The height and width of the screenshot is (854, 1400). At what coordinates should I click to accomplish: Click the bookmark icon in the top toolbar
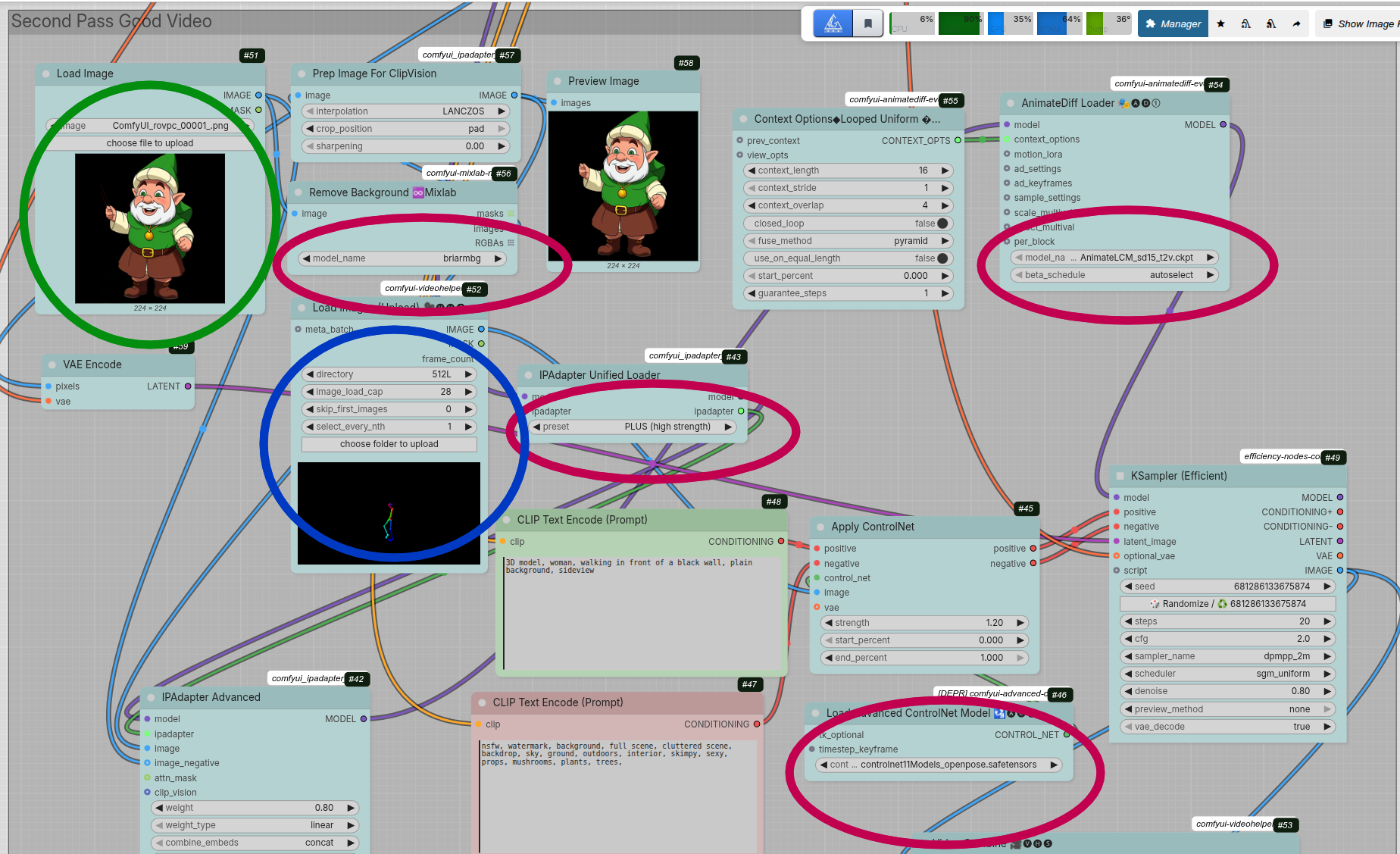pyautogui.click(x=868, y=23)
